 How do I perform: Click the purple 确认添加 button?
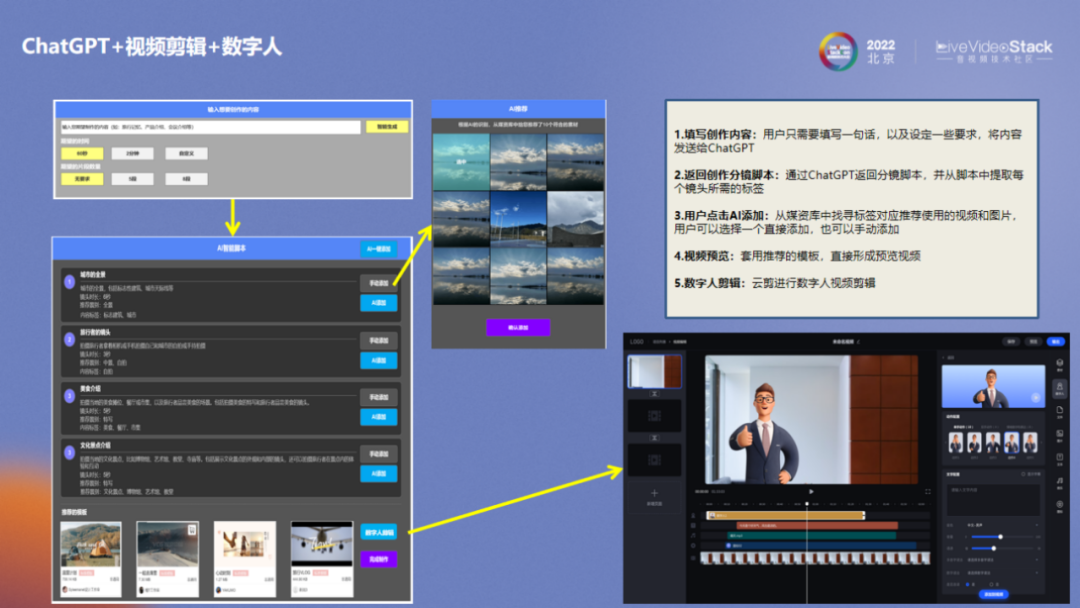pos(518,328)
